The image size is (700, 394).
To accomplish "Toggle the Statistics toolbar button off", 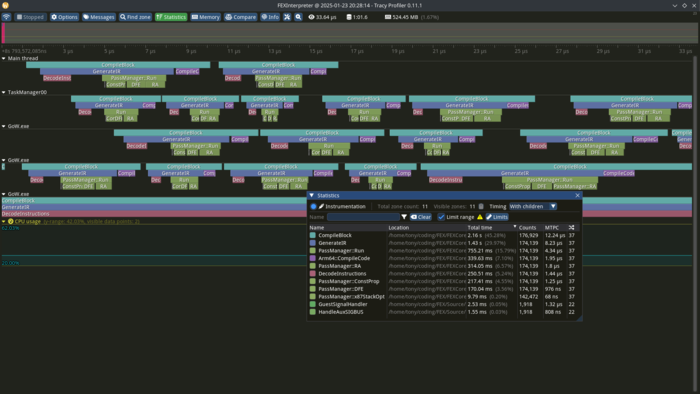I will pos(171,17).
